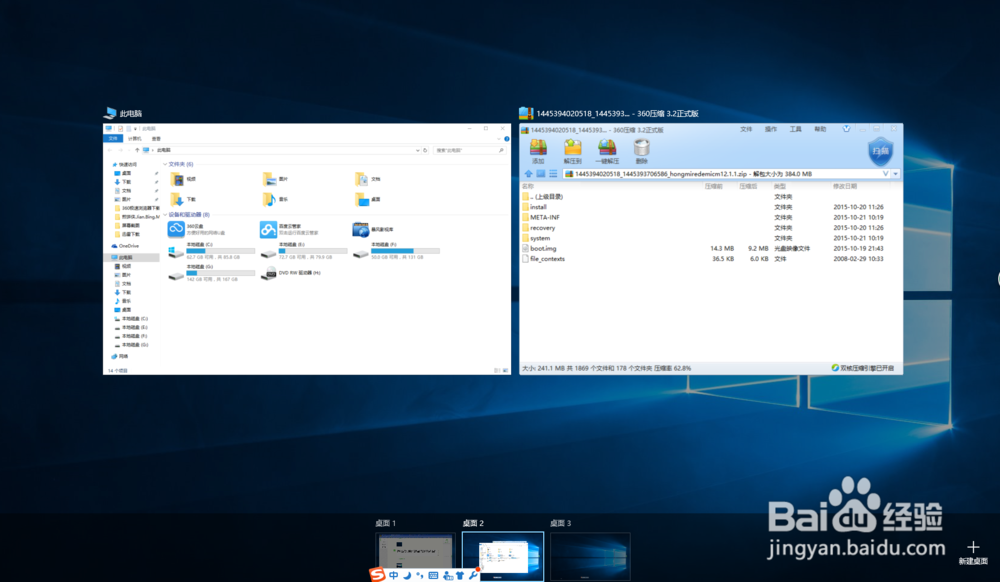Click the Sogou input method S logo
Screen dimensions: 1000x582
point(377,574)
